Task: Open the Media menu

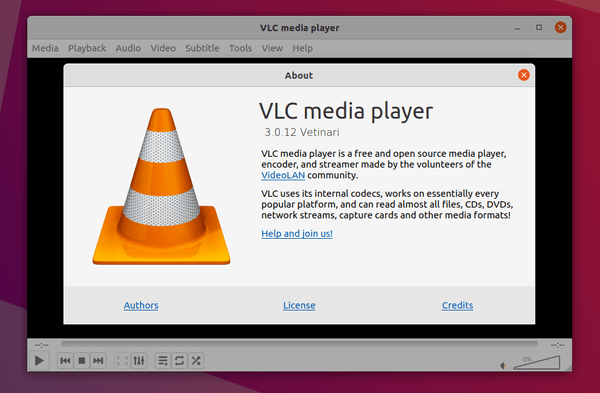Action: (x=45, y=48)
